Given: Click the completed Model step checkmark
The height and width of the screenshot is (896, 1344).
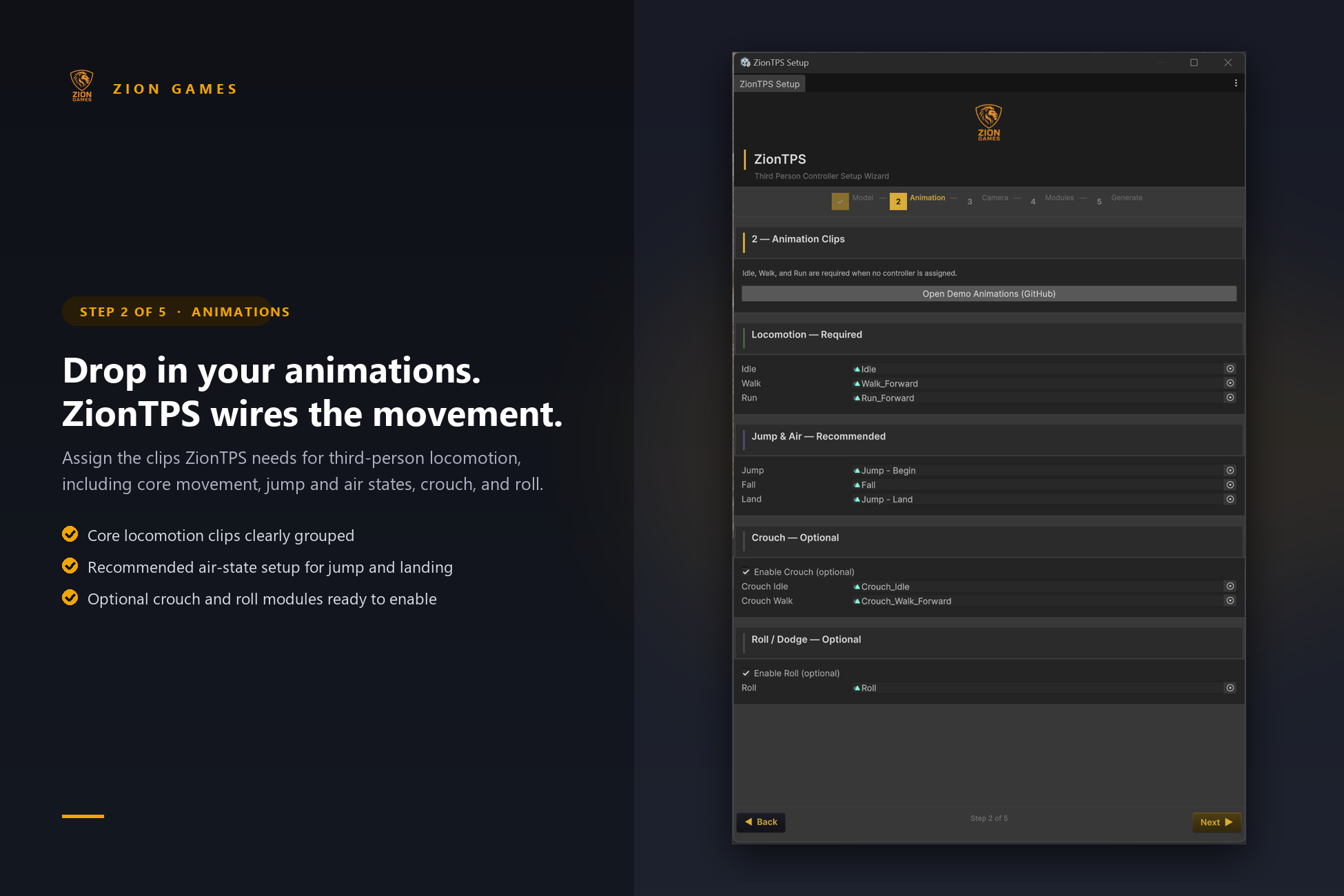Looking at the screenshot, I should coord(840,201).
